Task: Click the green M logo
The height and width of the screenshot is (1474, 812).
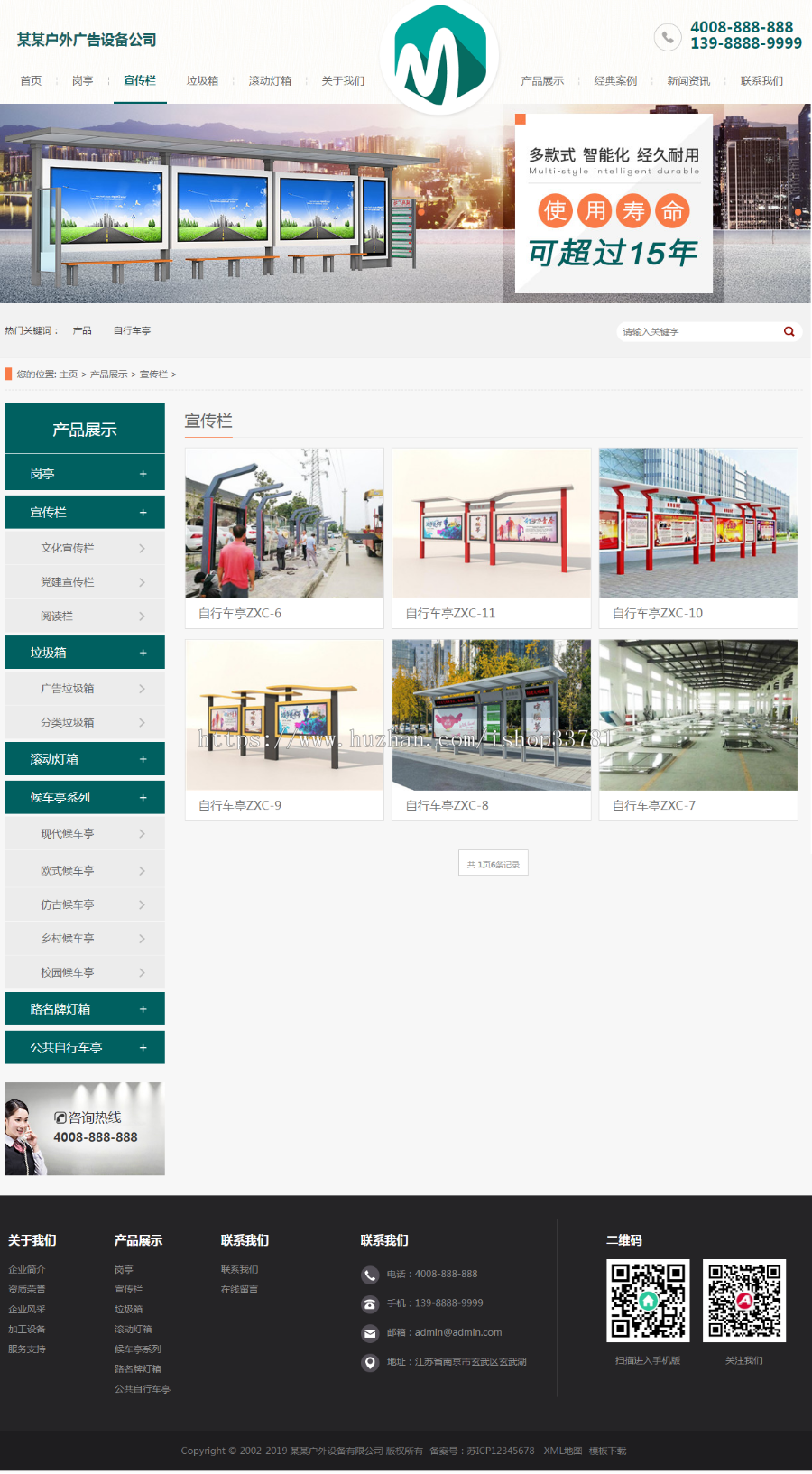Action: click(x=440, y=56)
